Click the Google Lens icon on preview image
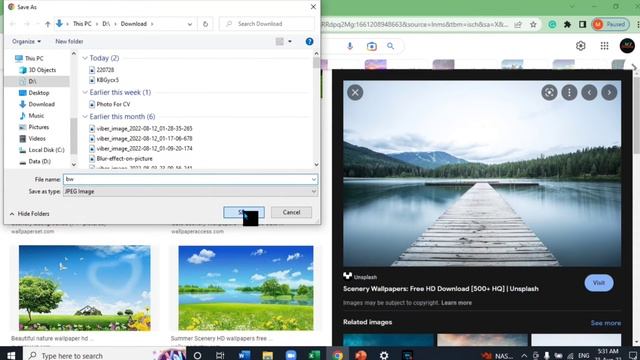 coord(549,93)
